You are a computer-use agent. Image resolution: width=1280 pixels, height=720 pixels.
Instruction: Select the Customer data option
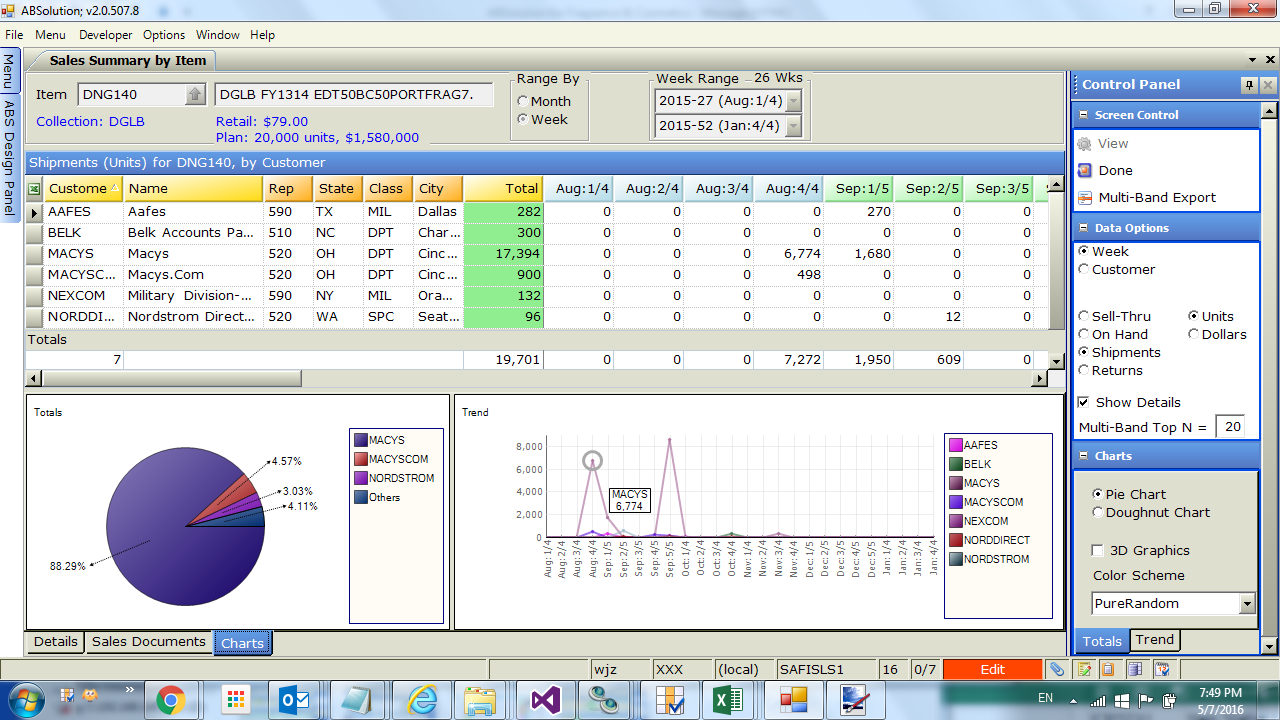pos(1084,269)
